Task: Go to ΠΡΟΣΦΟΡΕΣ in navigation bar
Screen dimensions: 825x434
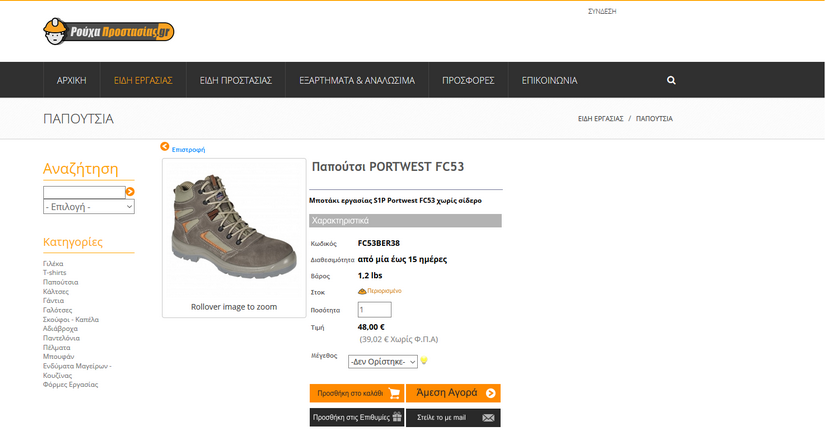Action: pos(468,80)
